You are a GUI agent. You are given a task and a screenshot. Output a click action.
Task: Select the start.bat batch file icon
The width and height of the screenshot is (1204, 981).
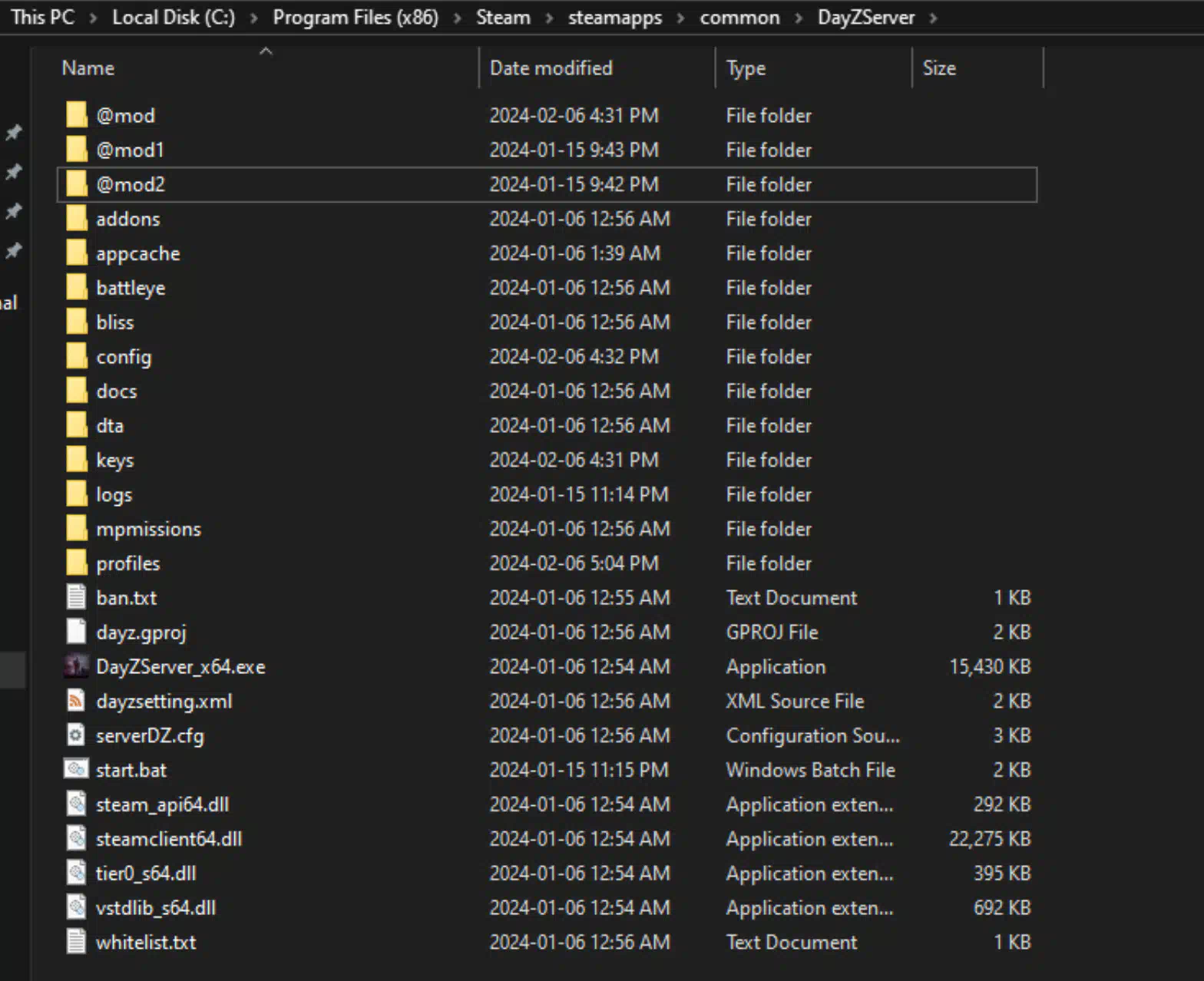click(x=76, y=770)
